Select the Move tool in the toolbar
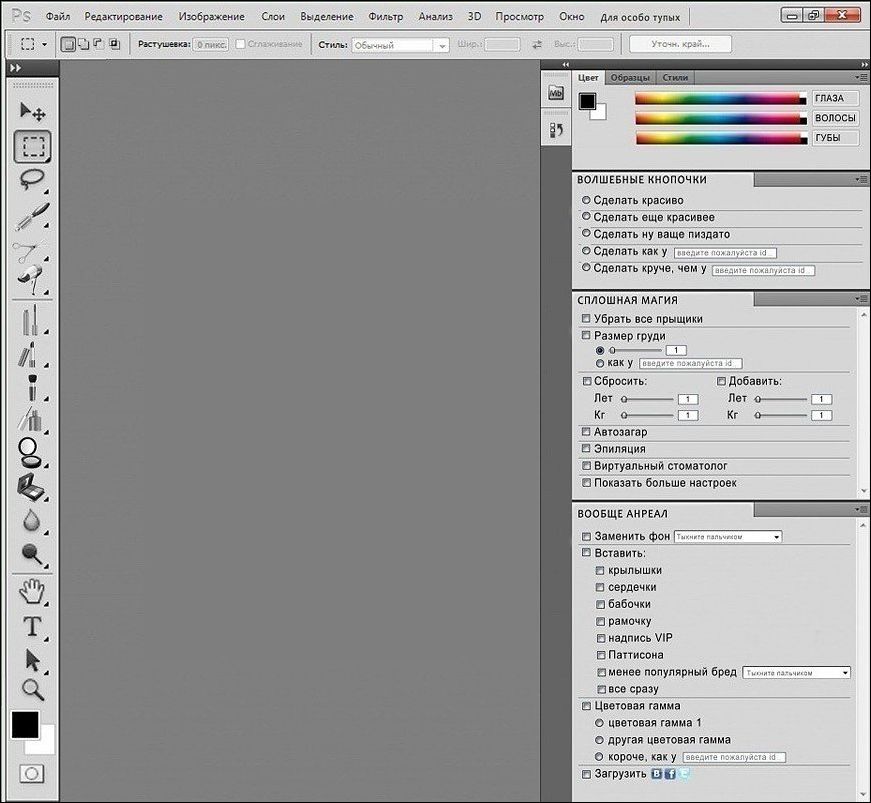Viewport: 871px width, 803px height. pos(32,112)
